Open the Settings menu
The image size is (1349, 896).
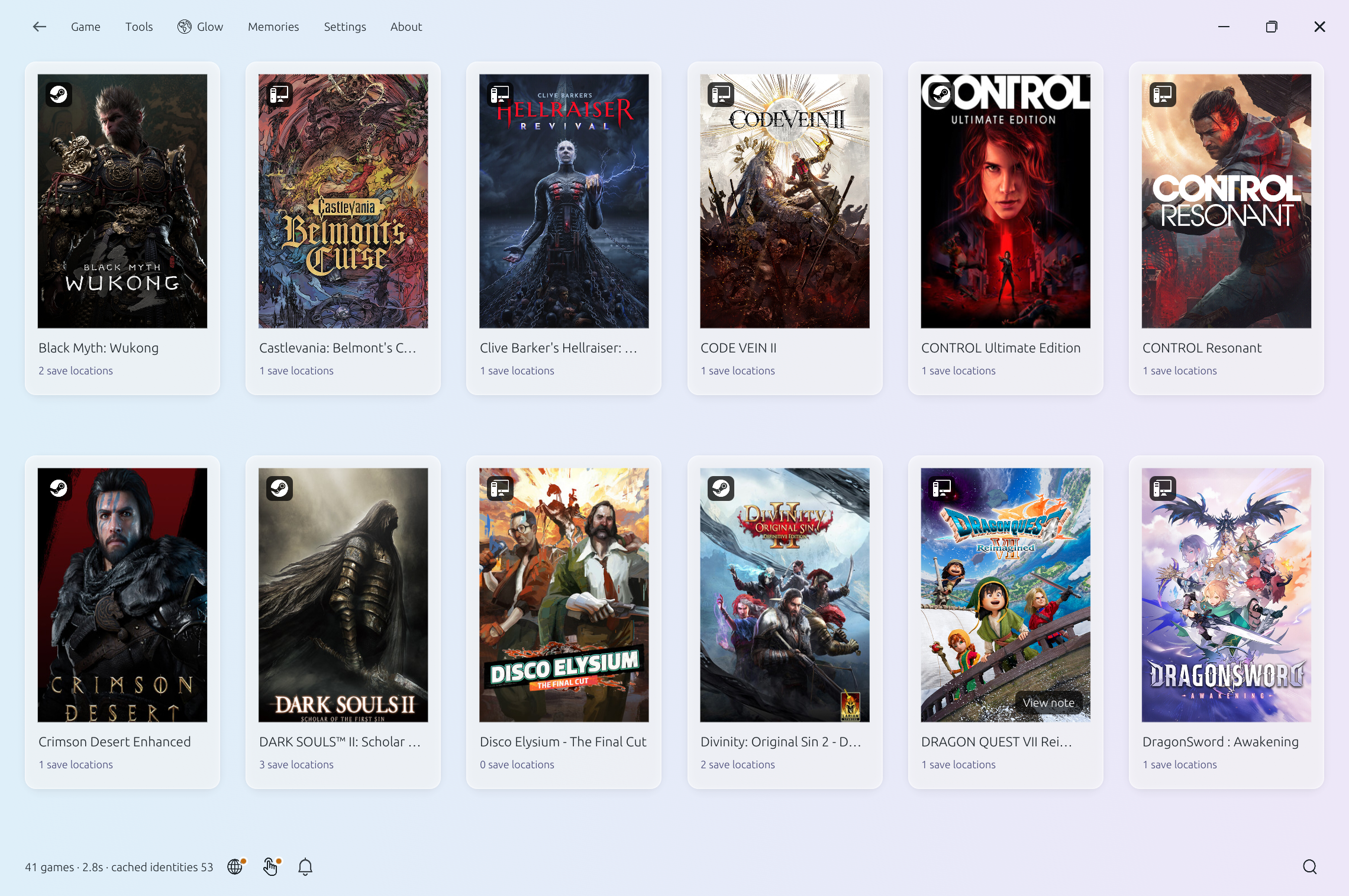click(x=345, y=27)
